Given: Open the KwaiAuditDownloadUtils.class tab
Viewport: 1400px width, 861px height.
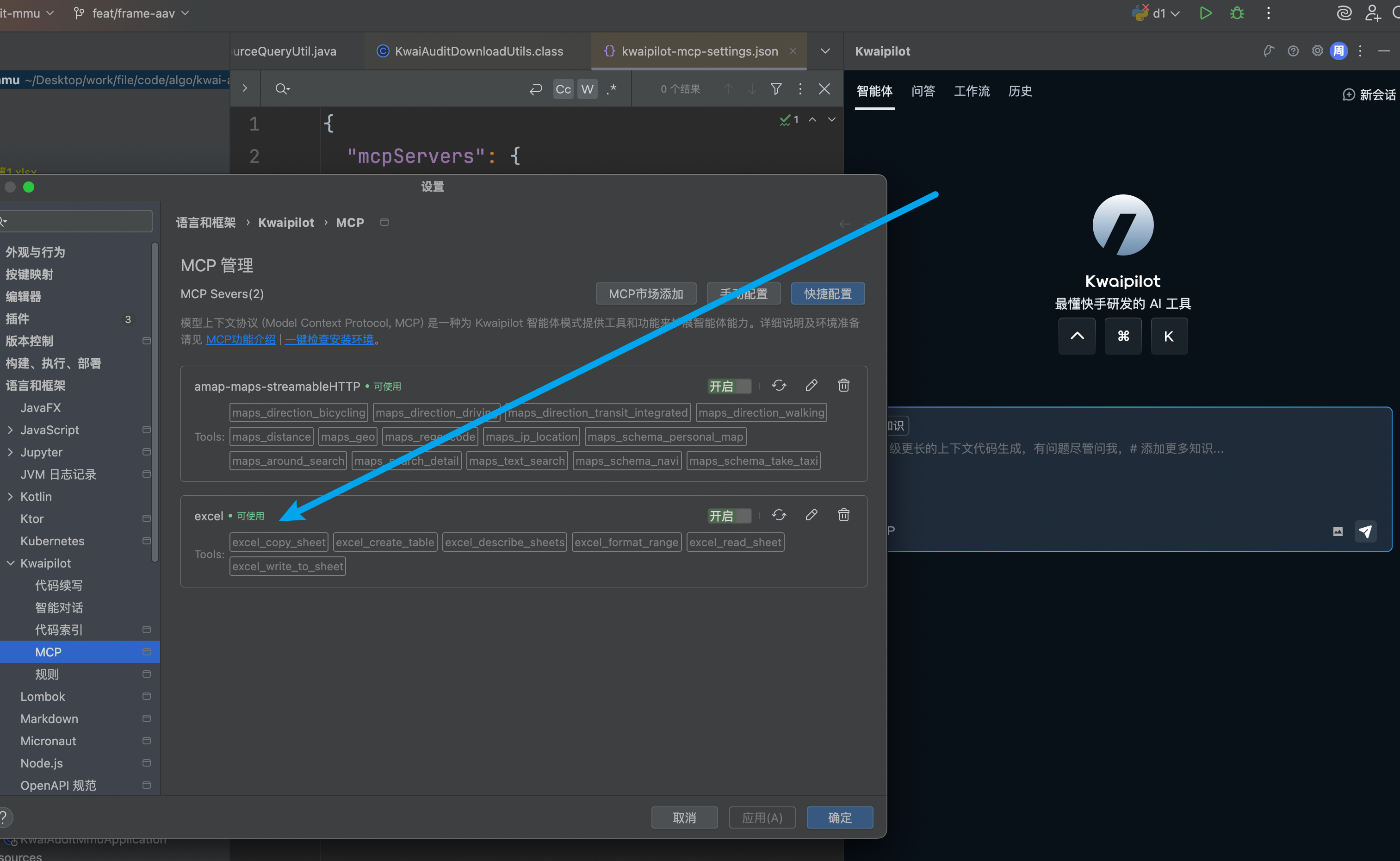Looking at the screenshot, I should [x=478, y=51].
